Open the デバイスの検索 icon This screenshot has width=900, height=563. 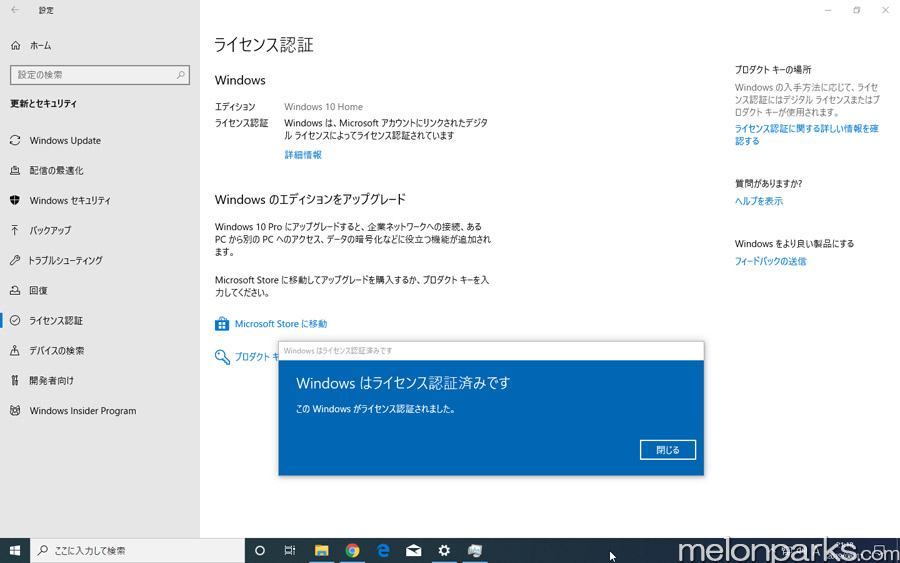[x=15, y=350]
